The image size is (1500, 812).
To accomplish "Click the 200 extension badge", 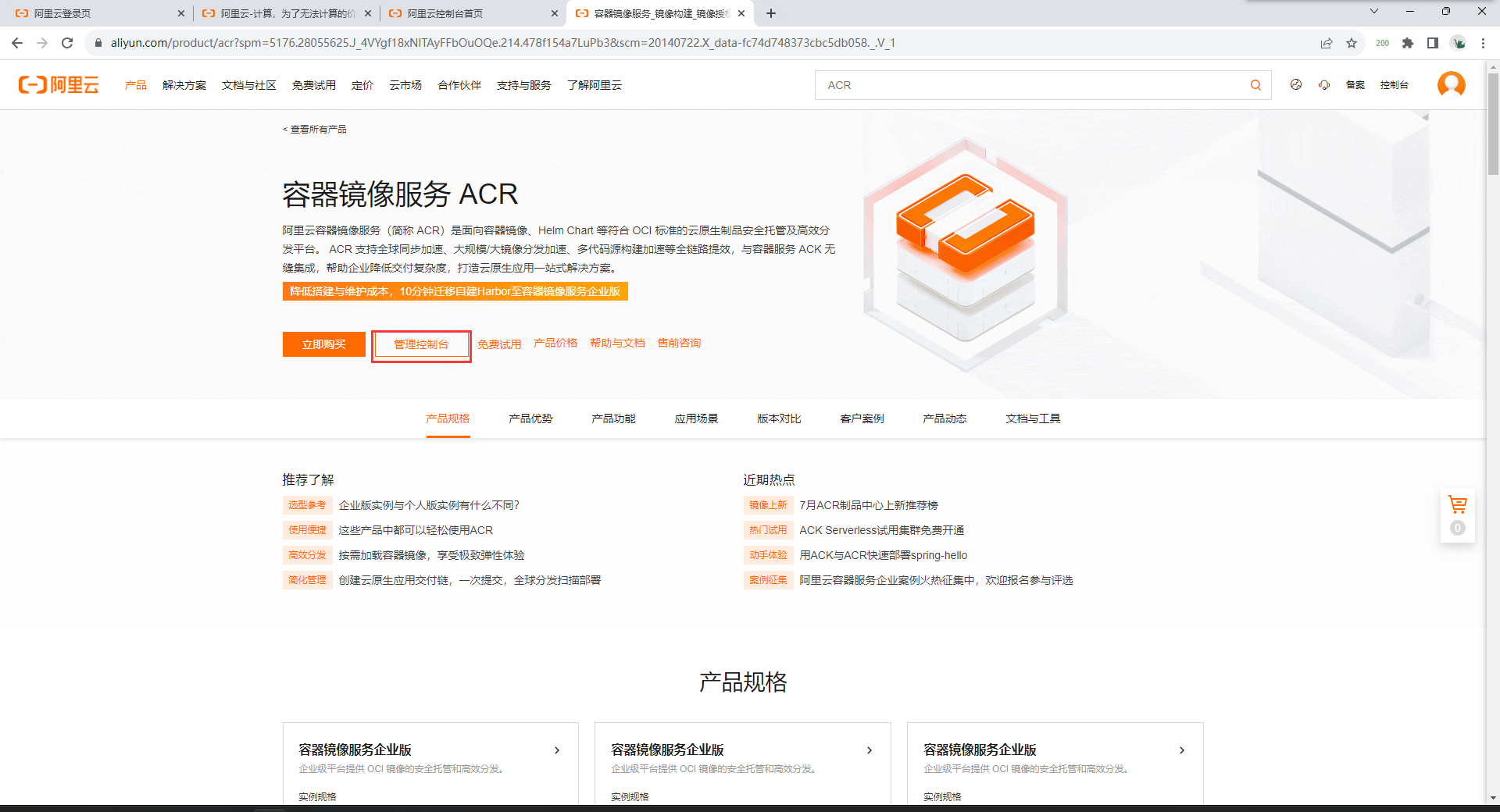I will [x=1382, y=43].
